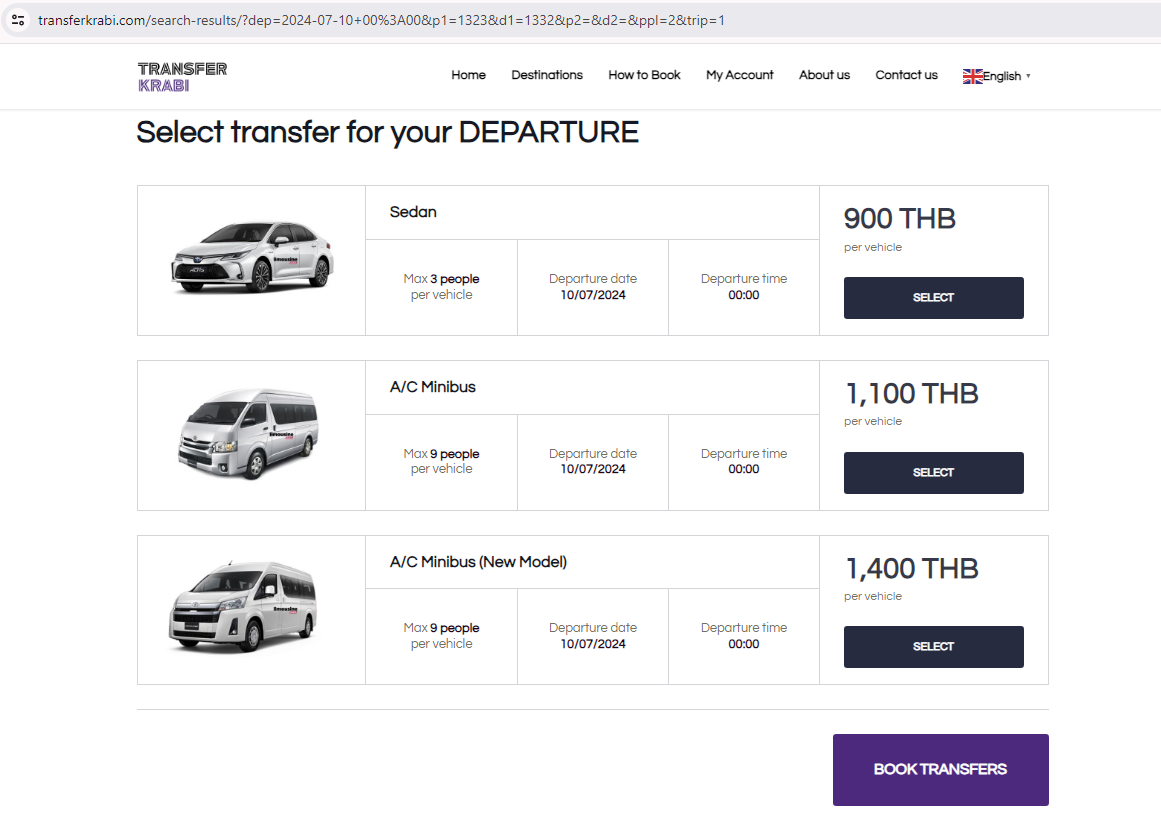Click the A/C Minibus vehicle image
This screenshot has height=817, width=1161.
point(248,436)
